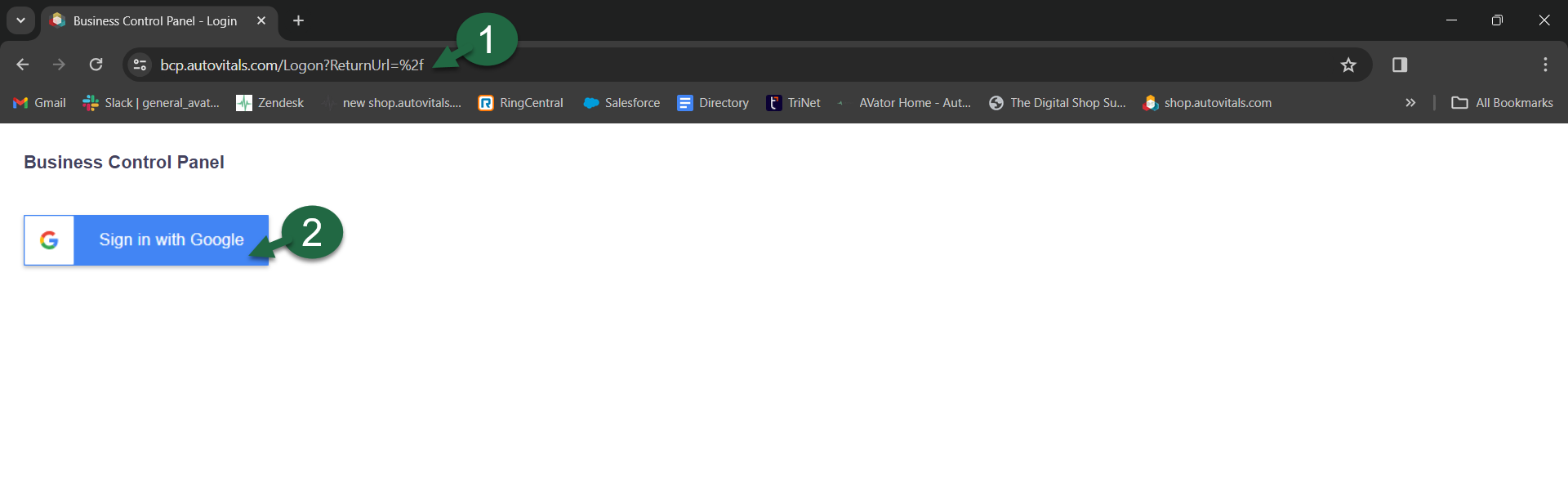Click the browser back arrow
The image size is (1568, 492).
point(23,65)
